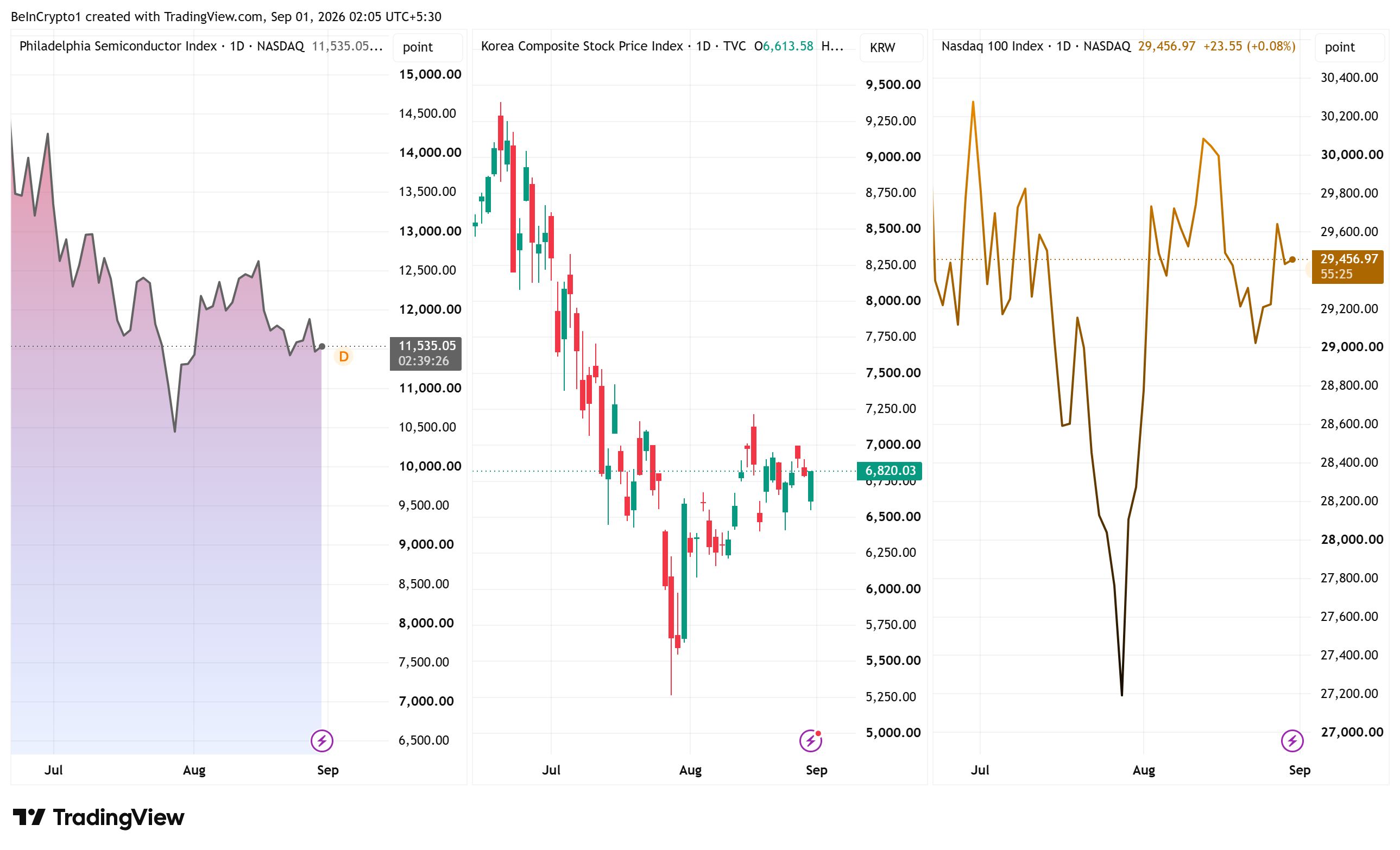The image size is (1400, 850).
Task: Click the 30,400.00 axis label on Nasdaq chart
Action: (x=1349, y=78)
